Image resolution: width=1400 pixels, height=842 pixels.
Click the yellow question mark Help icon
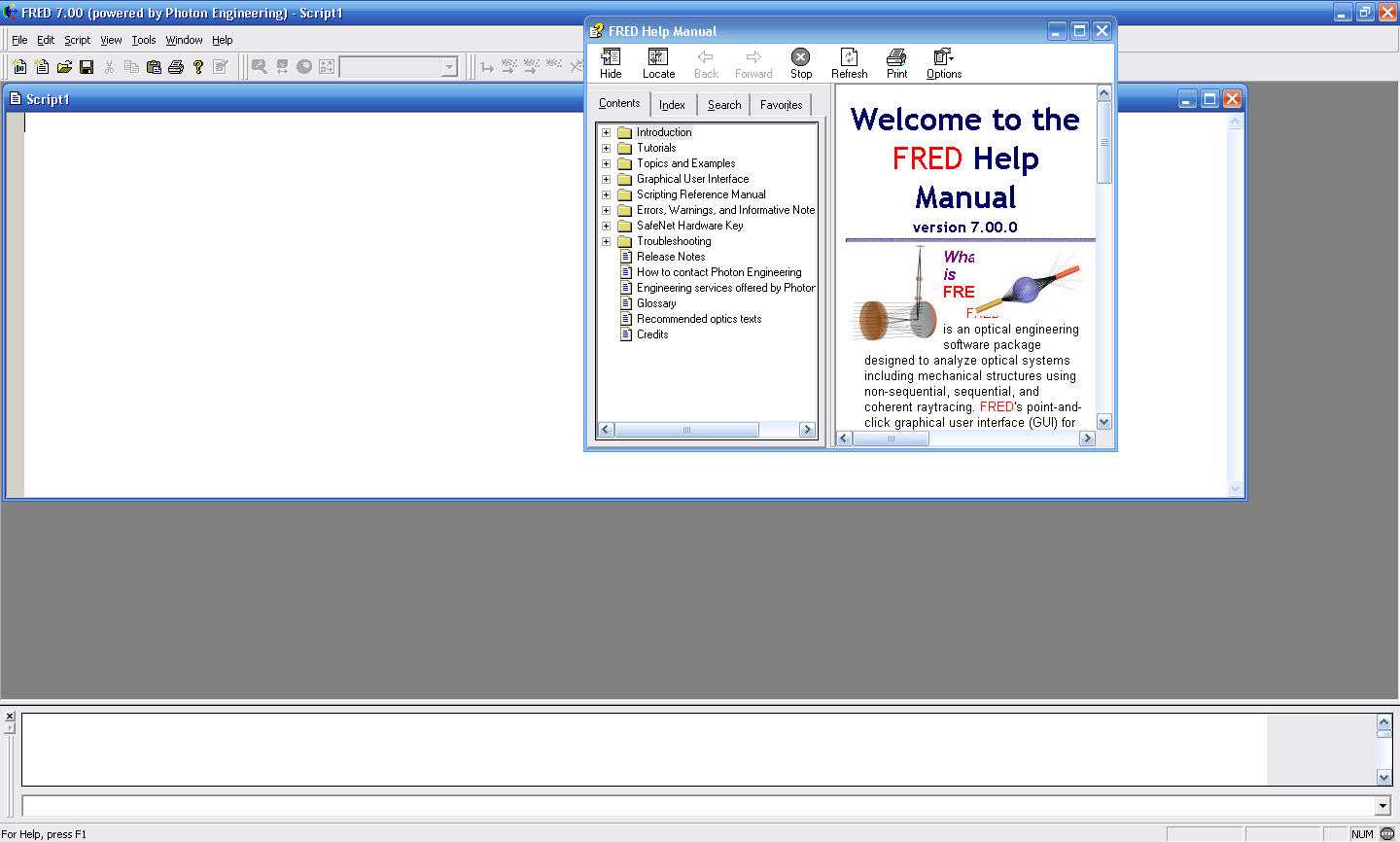tap(198, 67)
